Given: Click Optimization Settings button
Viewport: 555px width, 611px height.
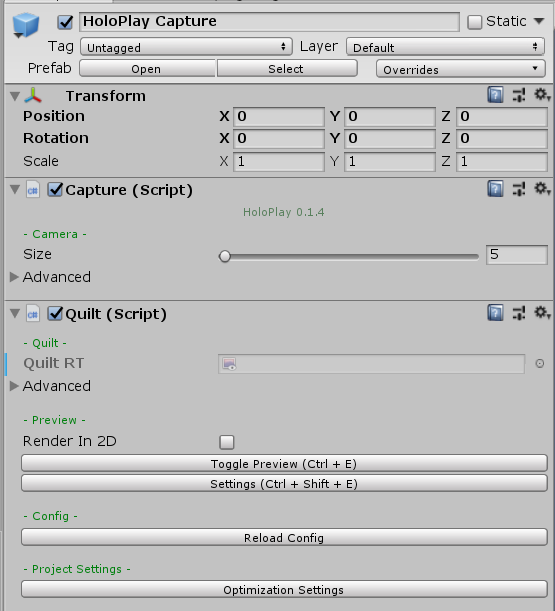Looking at the screenshot, I should click(x=284, y=590).
